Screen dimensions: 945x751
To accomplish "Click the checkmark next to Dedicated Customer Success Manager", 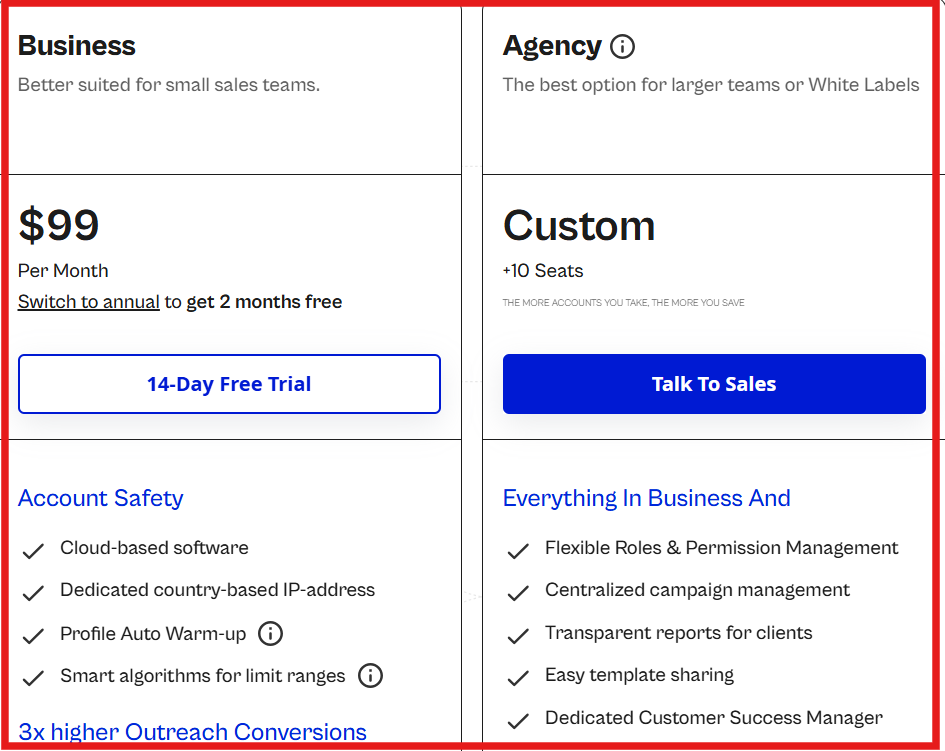I will point(519,717).
